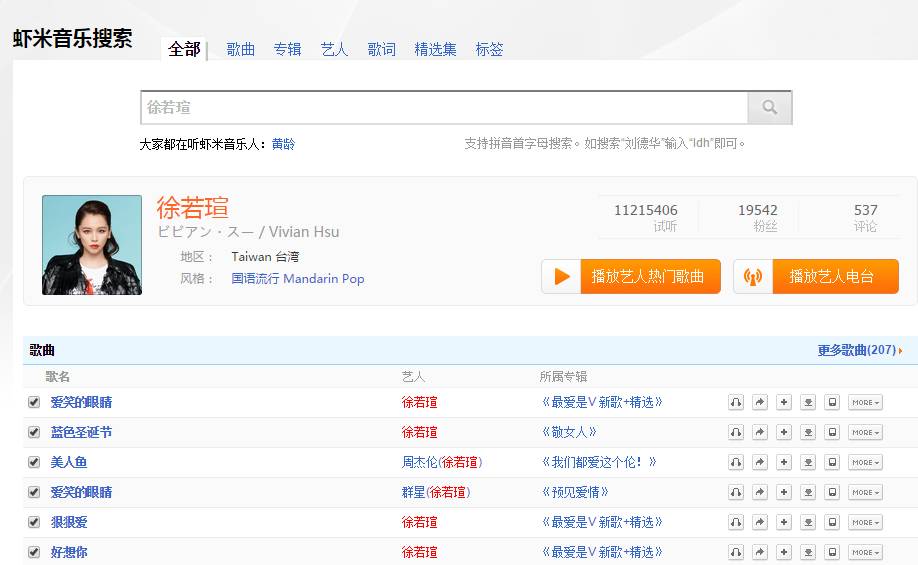
Task: Play 美人鱼 with the headphones icon
Action: pos(736,462)
